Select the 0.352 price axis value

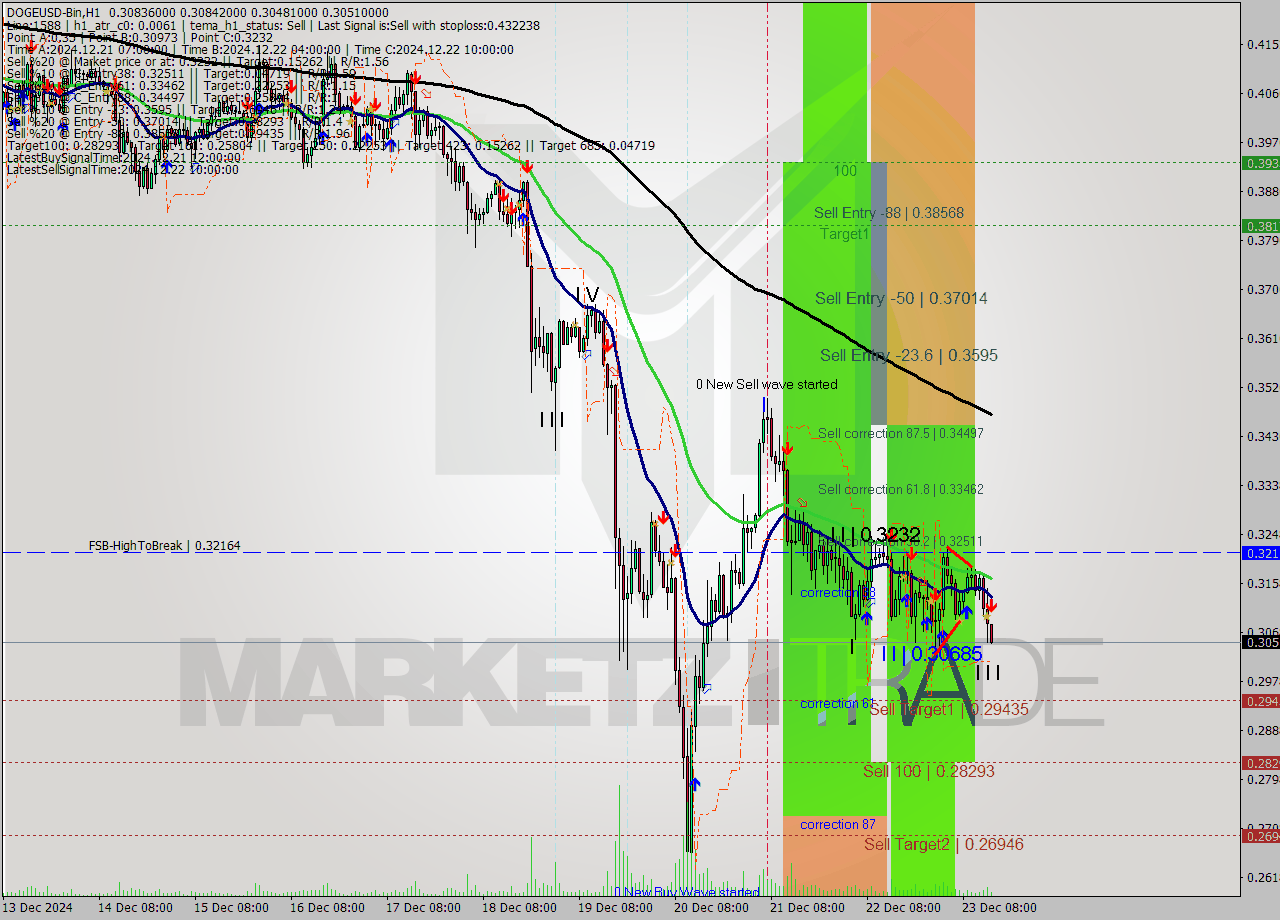1263,387
